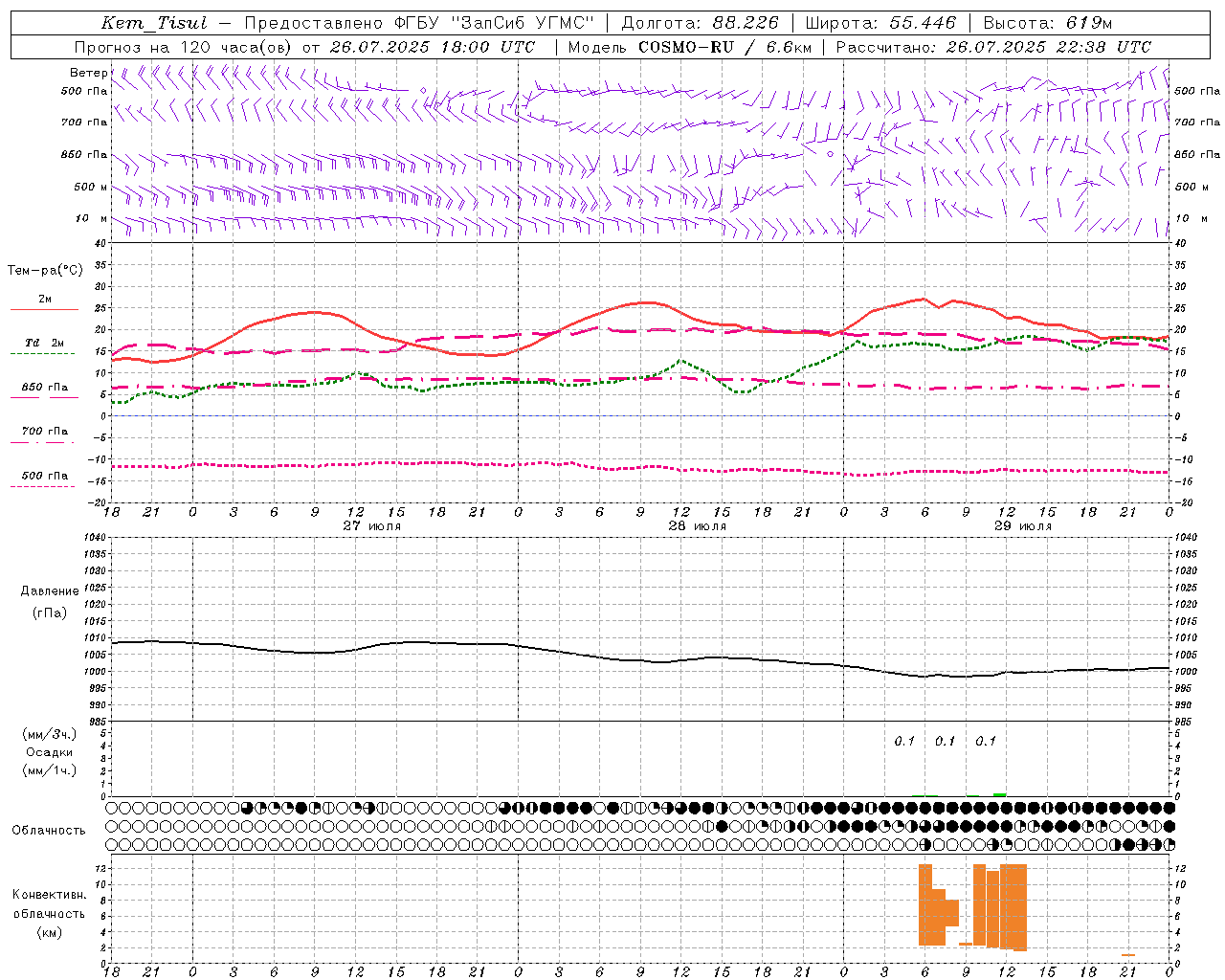Click the '10 м' wind level label on left
The height and width of the screenshot is (980, 1225).
[x=92, y=218]
